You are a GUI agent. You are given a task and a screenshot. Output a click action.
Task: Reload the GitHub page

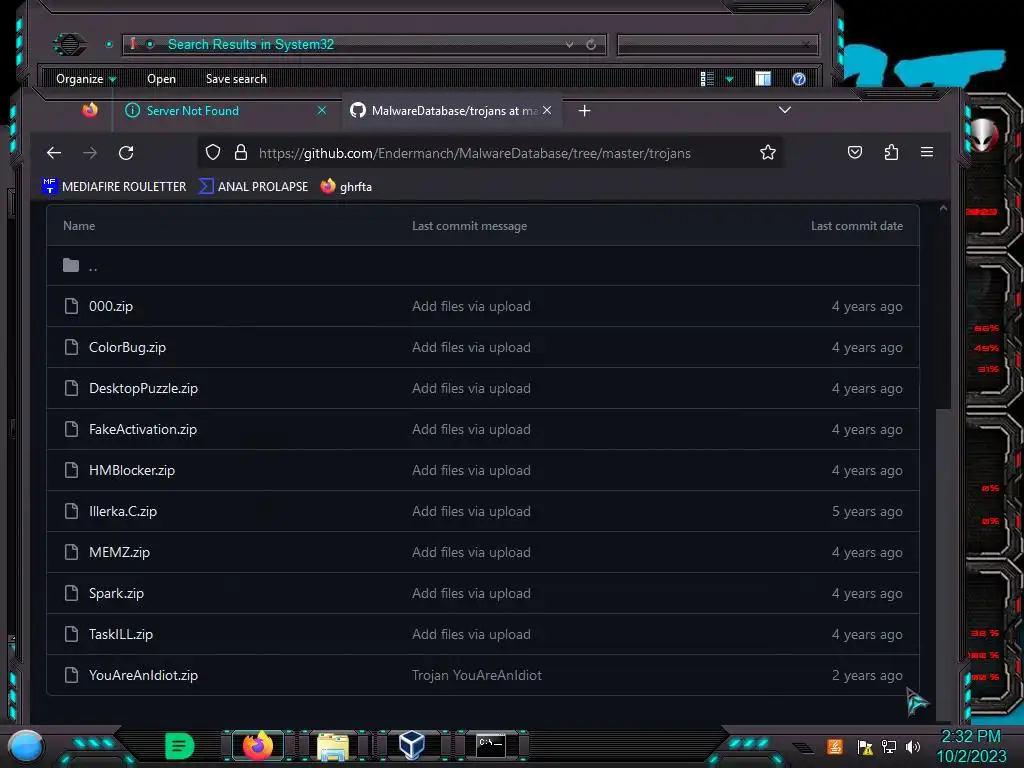pos(126,153)
